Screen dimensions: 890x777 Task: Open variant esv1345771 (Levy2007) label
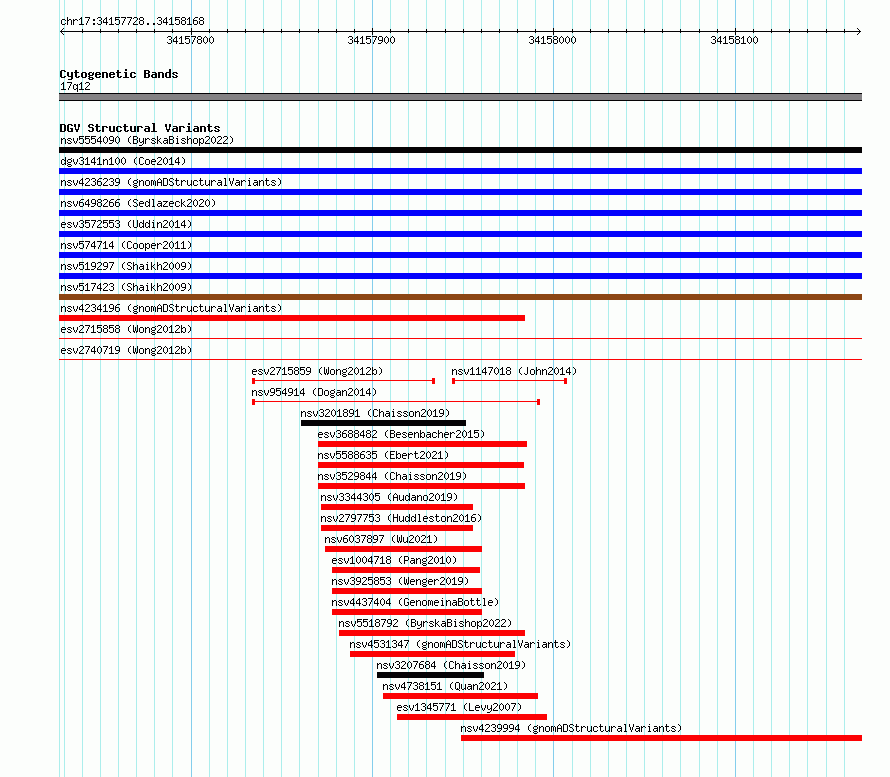coord(459,707)
